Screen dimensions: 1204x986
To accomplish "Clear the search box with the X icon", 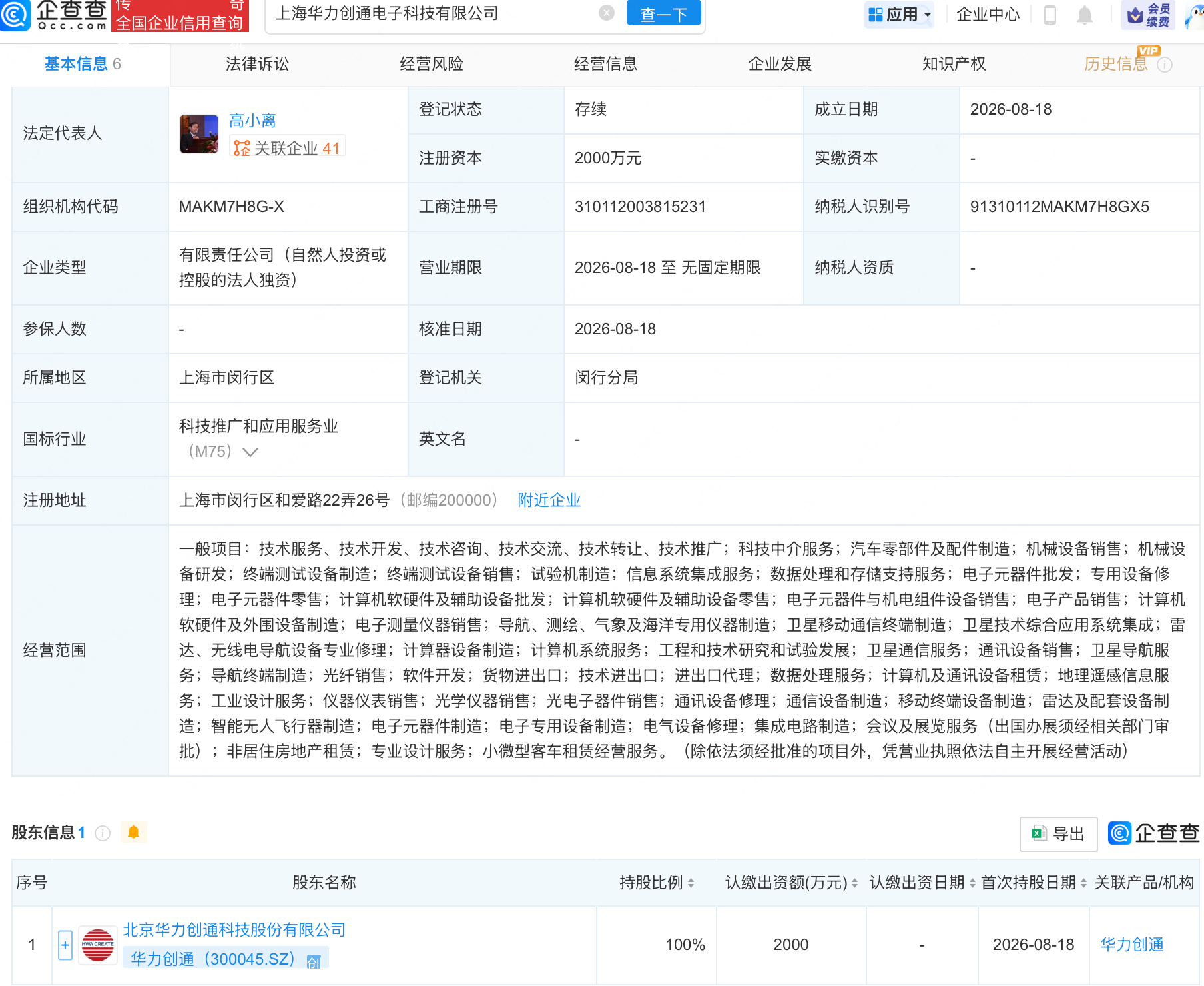I will pos(606,13).
